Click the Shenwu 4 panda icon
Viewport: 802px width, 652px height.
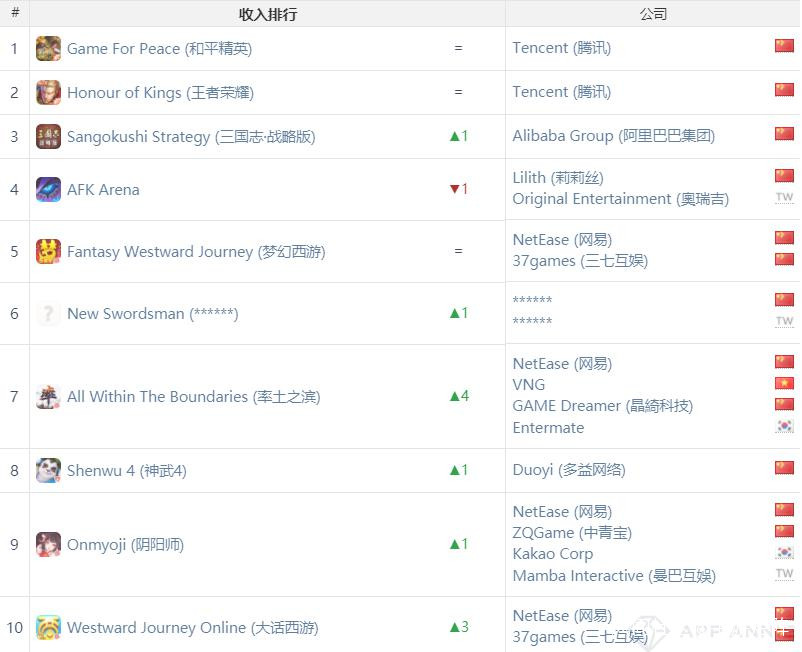tap(48, 470)
